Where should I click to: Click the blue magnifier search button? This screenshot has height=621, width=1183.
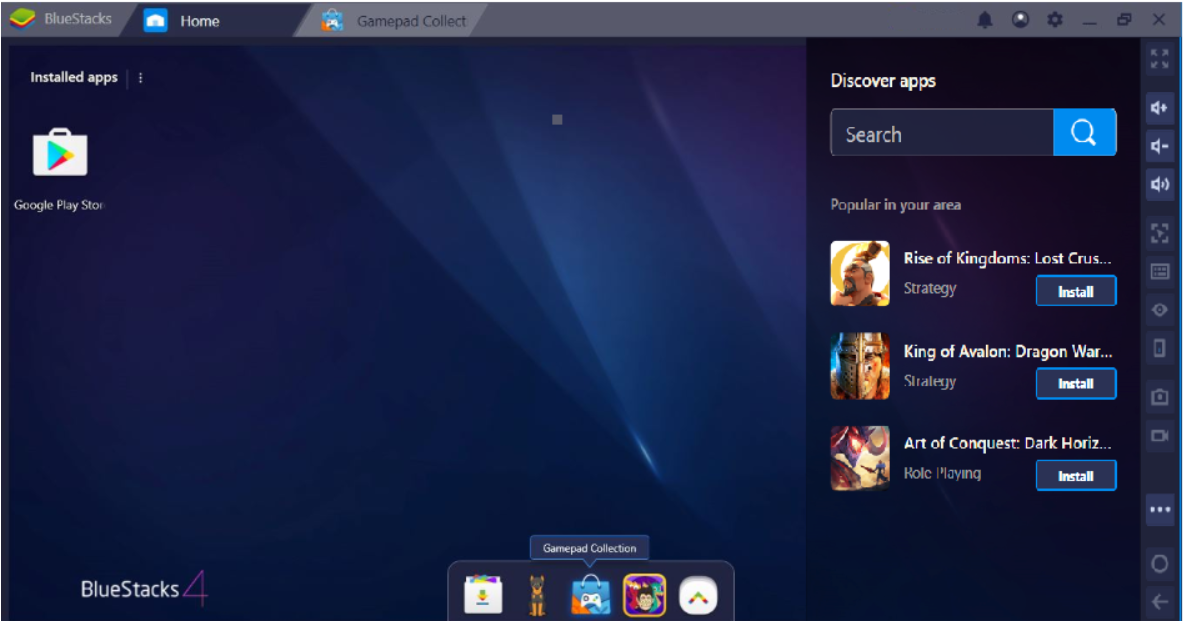point(1084,133)
